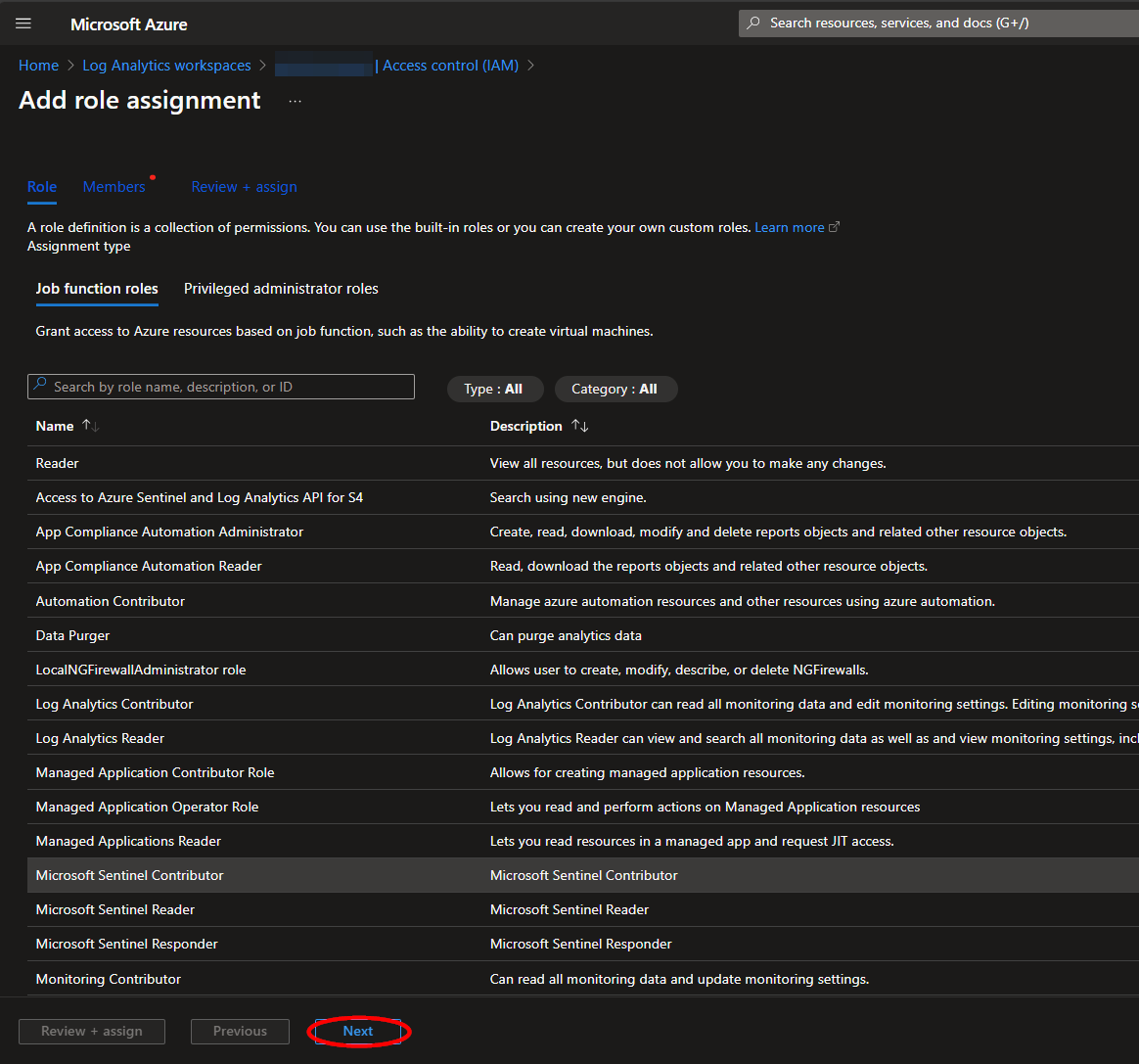Viewport: 1139px width, 1064px height.
Task: Select App Compliance Automation Reader role
Action: 582,566
